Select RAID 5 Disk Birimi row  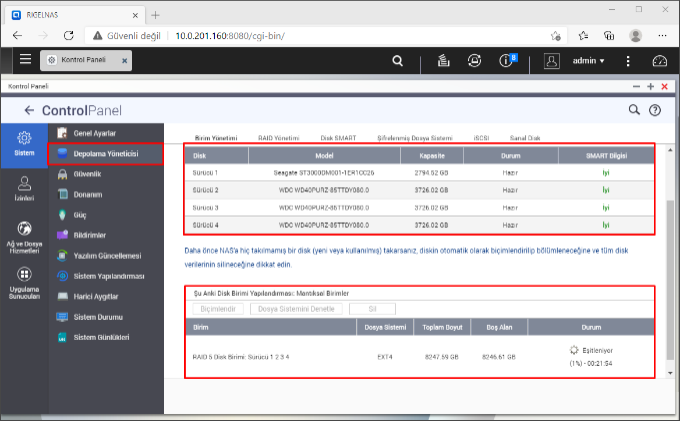419,357
